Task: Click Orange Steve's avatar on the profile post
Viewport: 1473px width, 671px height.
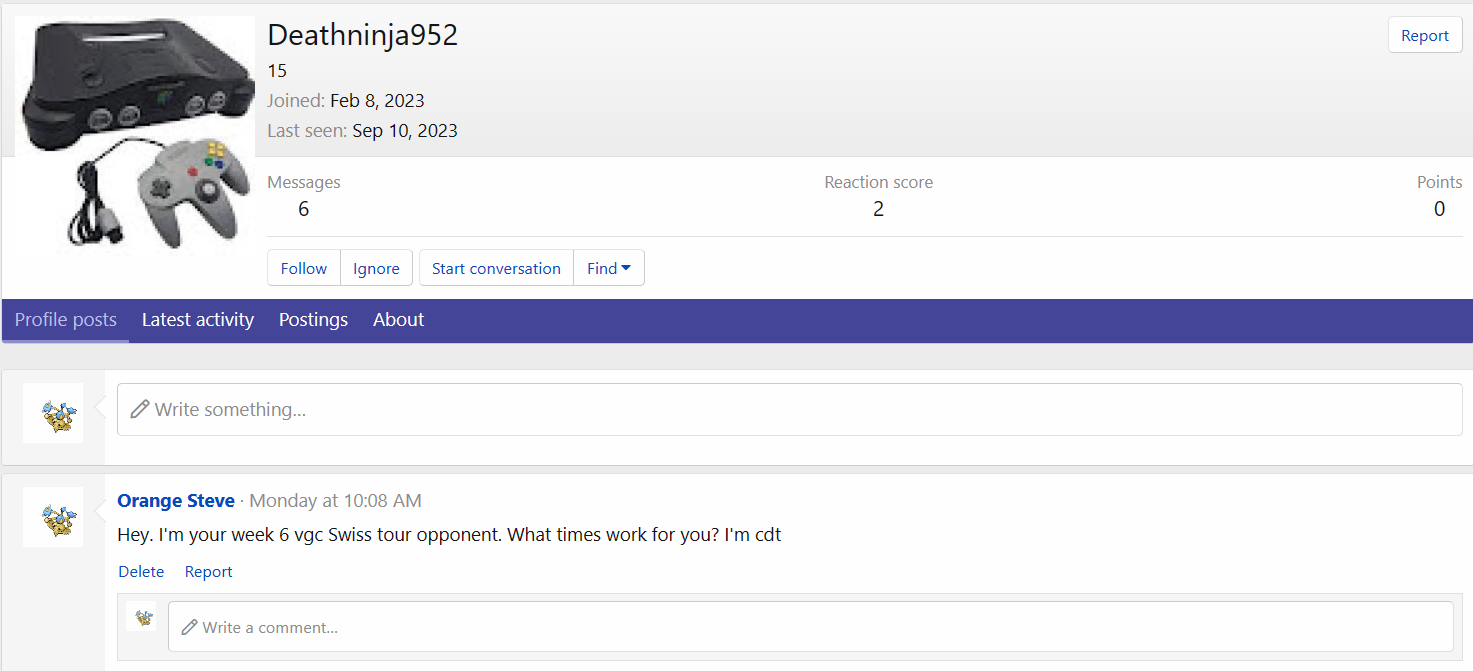Action: [x=53, y=517]
